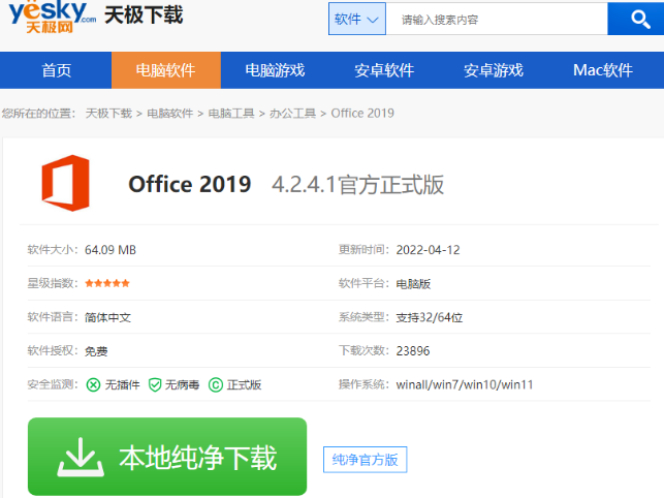This screenshot has height=498, width=664.
Task: Click the 星级指数 label
Action: (x=53, y=283)
